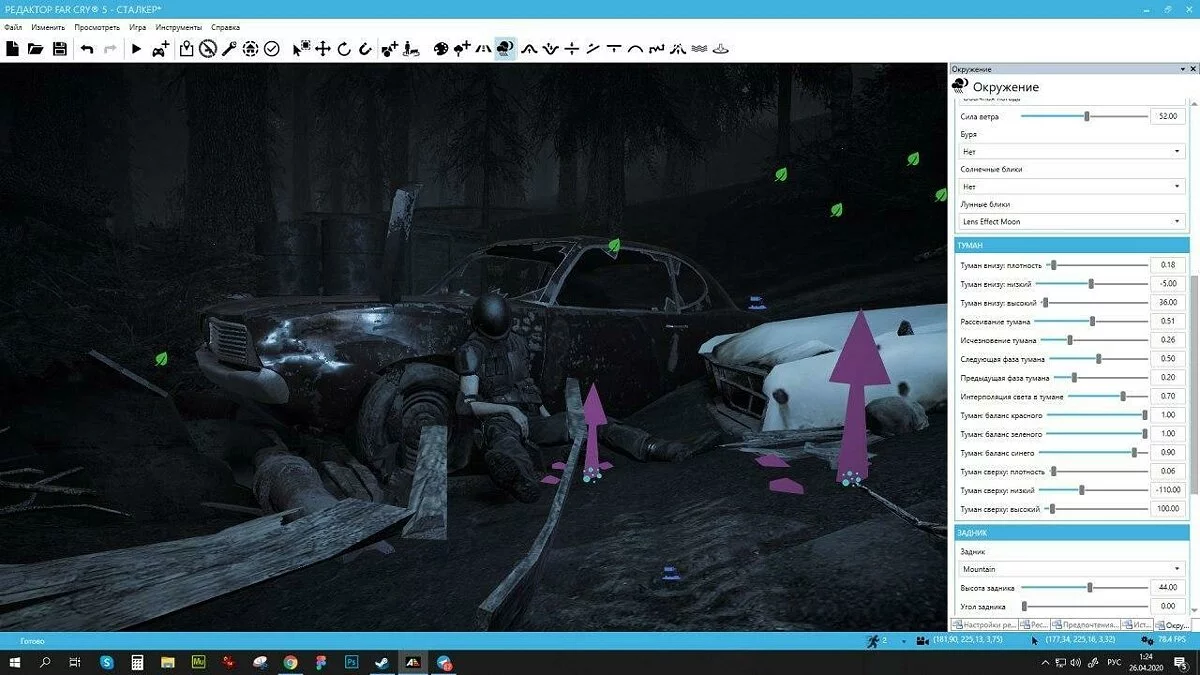Select the four-arrow move tool
Viewport: 1200px width, 675px height.
coord(323,48)
